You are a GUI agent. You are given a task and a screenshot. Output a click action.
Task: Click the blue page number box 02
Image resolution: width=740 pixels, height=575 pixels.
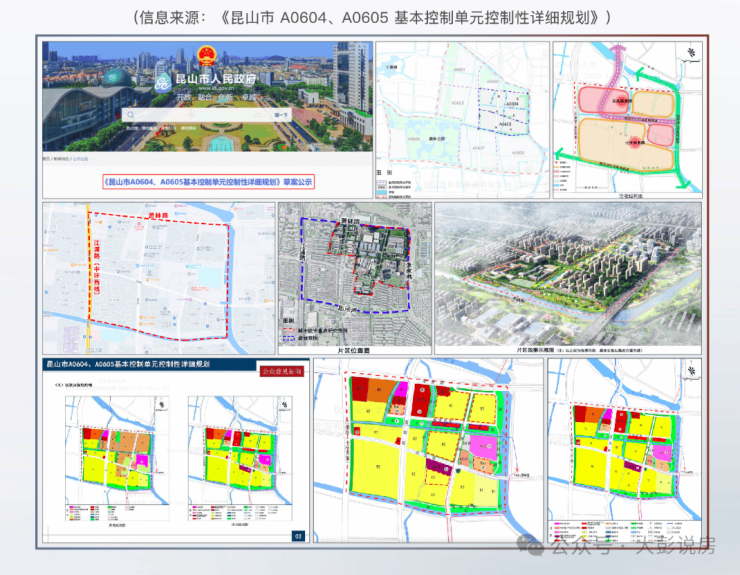pyautogui.click(x=297, y=536)
